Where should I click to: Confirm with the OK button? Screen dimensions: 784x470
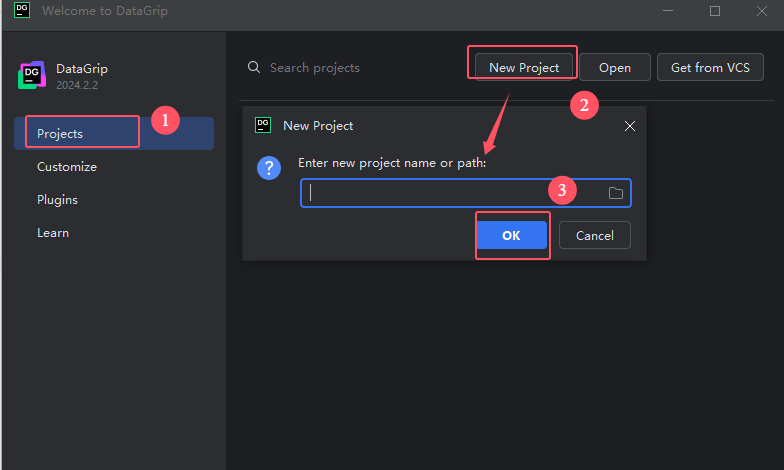pos(511,235)
